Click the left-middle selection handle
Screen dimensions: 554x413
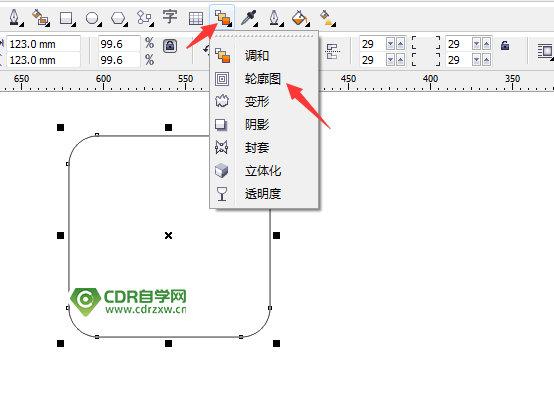tap(60, 235)
